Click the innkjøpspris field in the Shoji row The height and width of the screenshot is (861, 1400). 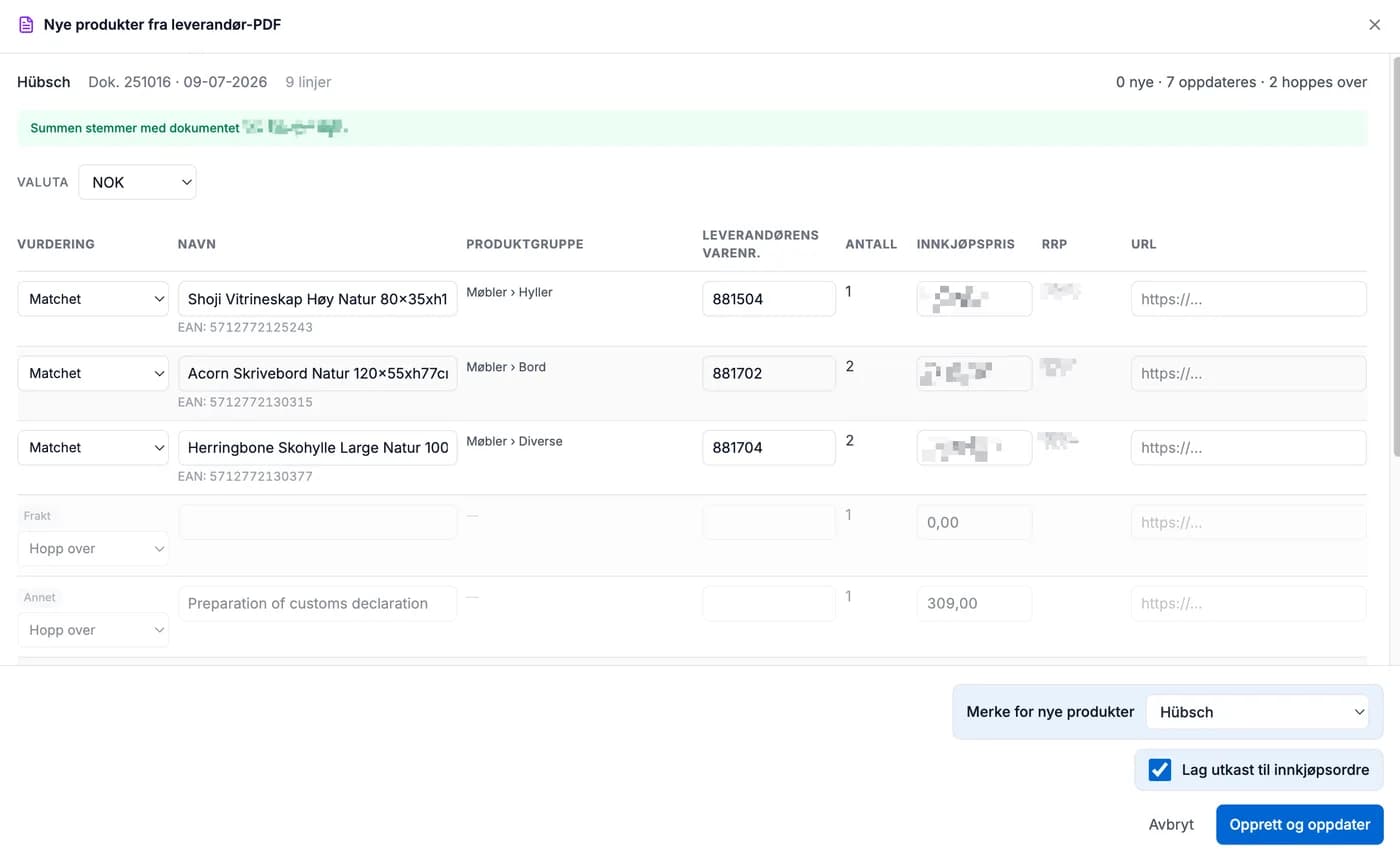[974, 299]
